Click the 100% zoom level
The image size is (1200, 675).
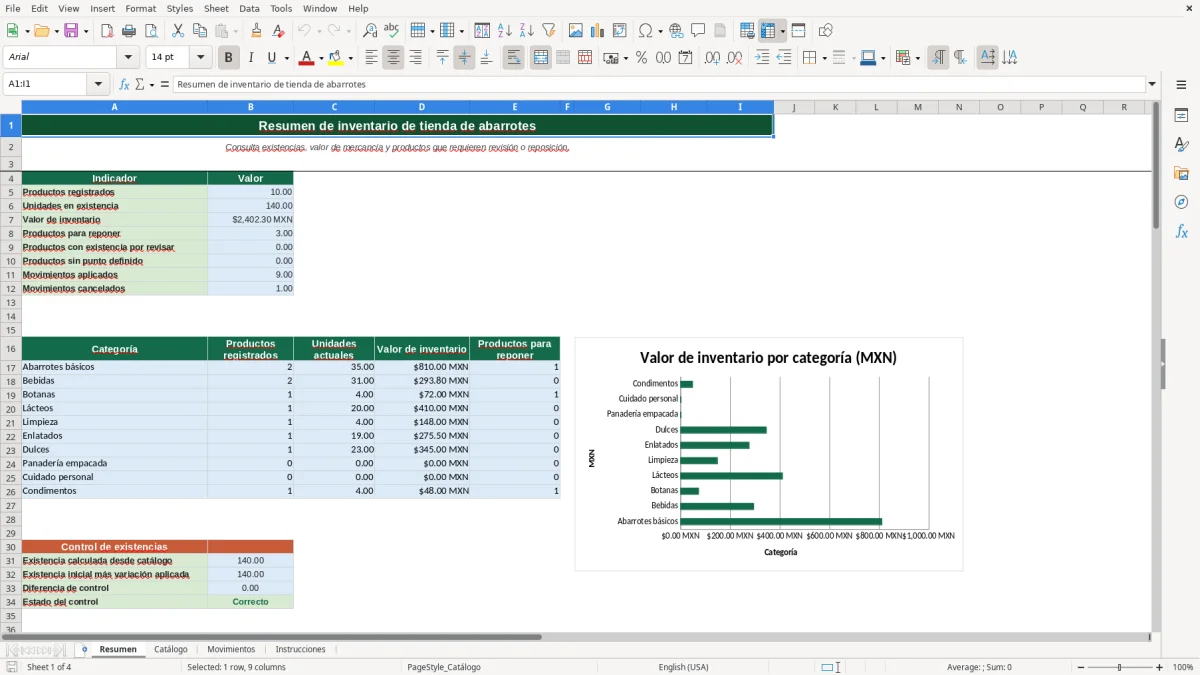tap(1183, 667)
